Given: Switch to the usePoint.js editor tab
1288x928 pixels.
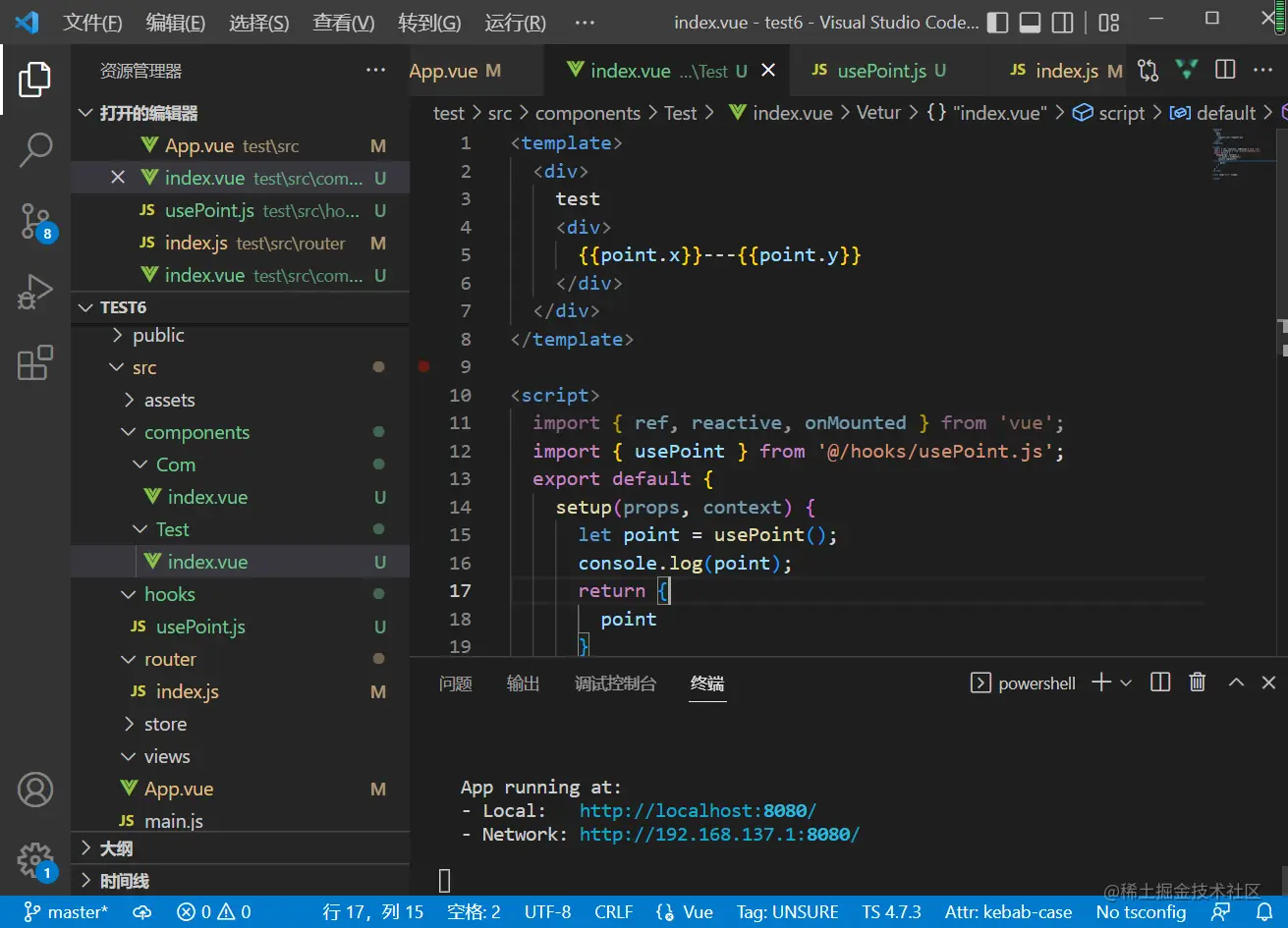Looking at the screenshot, I should tap(881, 71).
